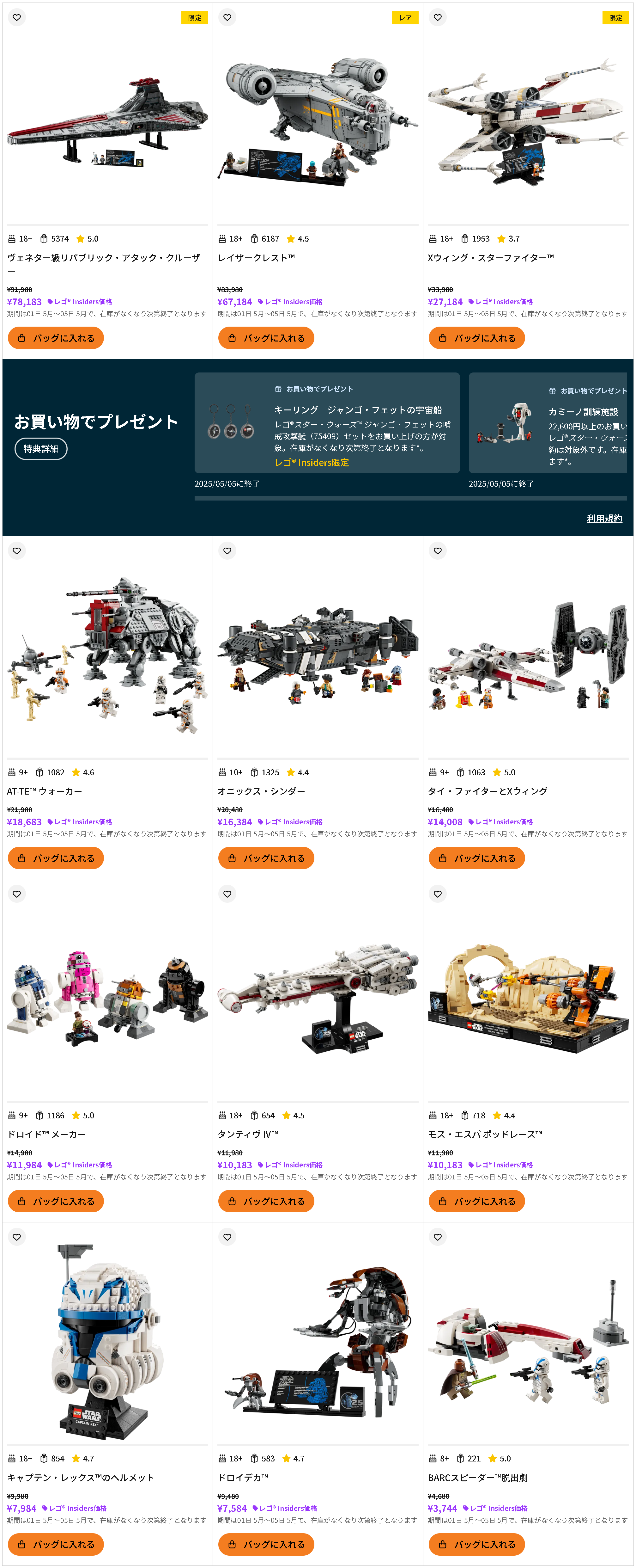Toggle wishlist heart on Razor Crest set
Viewport: 636px width, 1568px height.
click(227, 18)
